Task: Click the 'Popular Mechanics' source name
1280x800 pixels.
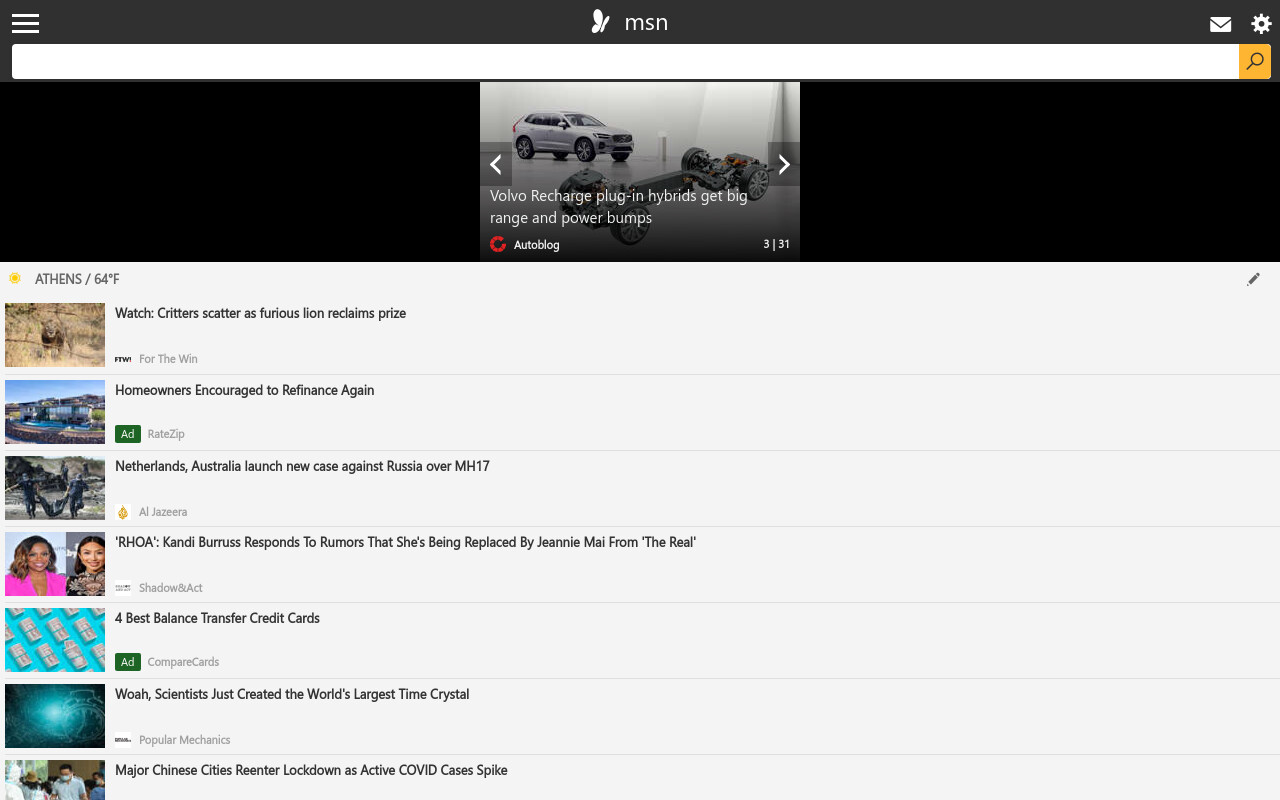Action: tap(185, 740)
